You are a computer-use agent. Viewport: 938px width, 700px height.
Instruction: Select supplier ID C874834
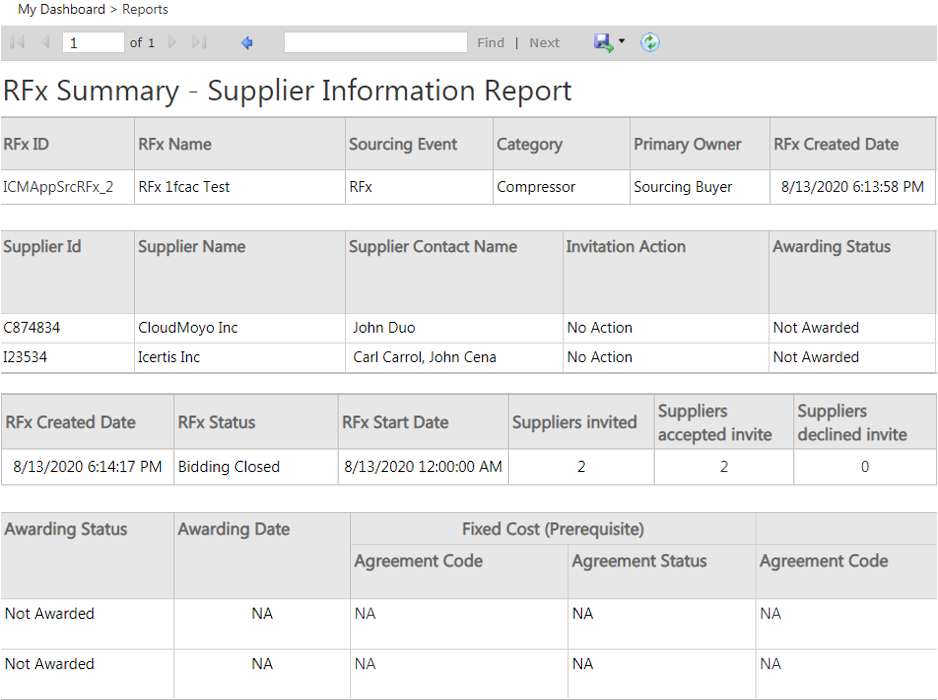pos(32,328)
